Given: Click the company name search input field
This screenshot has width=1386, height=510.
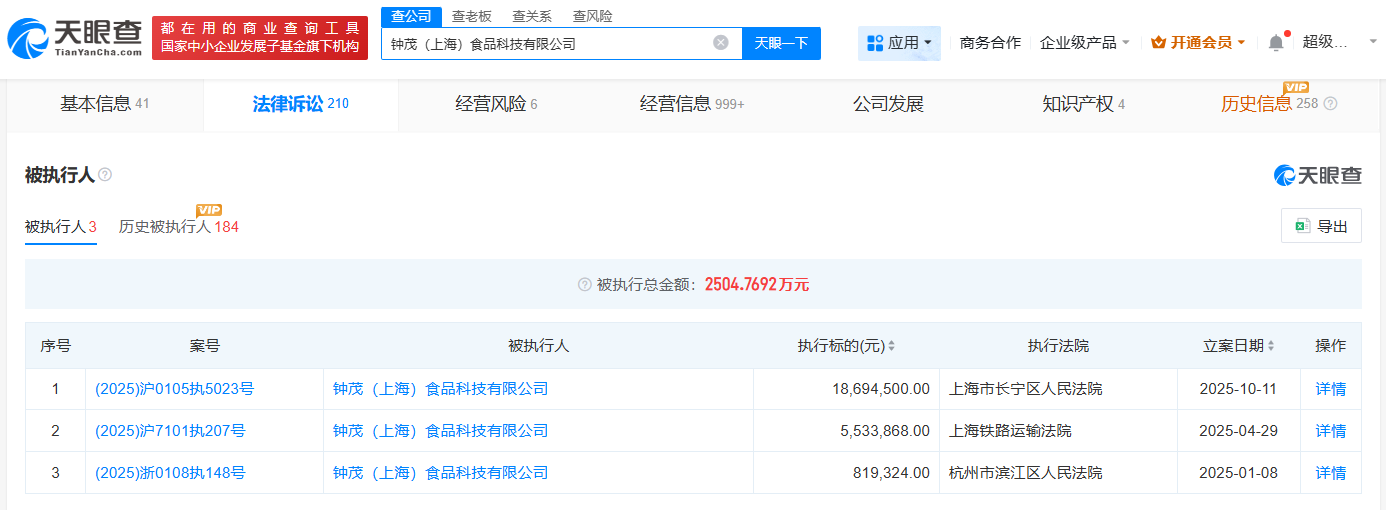Looking at the screenshot, I should tap(545, 43).
